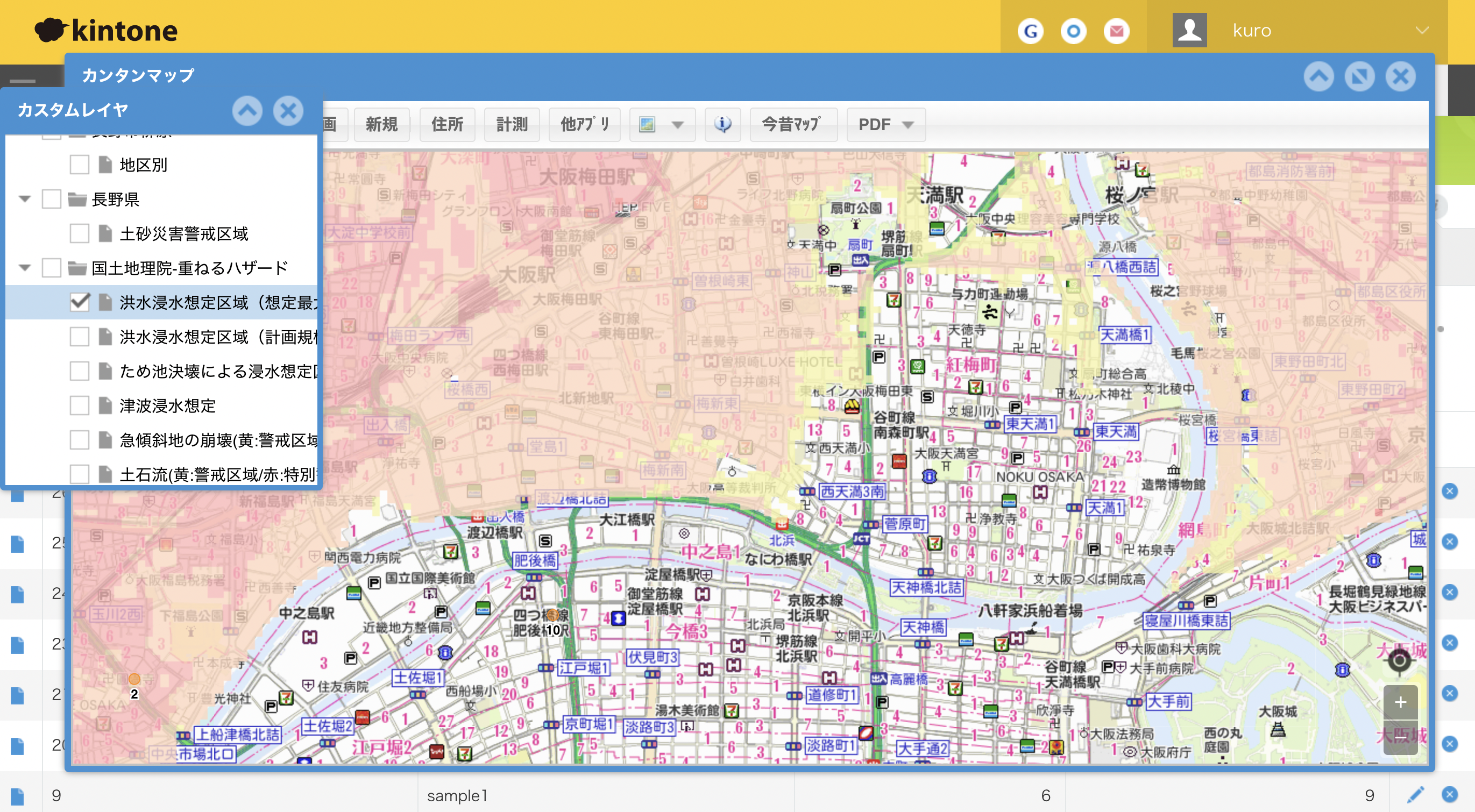Open the Google app icon in header

pos(1030,31)
